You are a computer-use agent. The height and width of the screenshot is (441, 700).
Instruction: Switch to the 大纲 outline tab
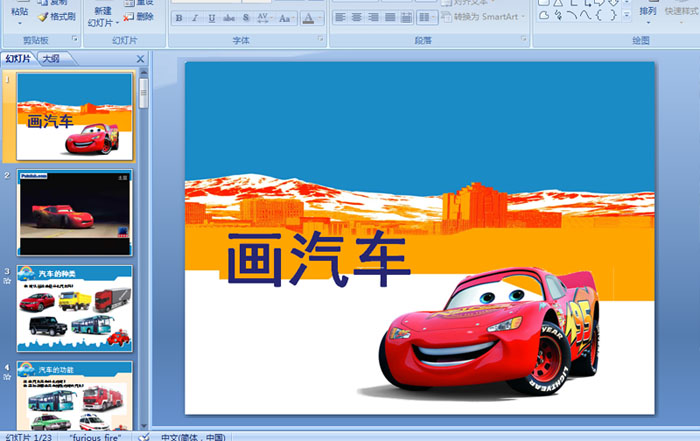pos(52,58)
